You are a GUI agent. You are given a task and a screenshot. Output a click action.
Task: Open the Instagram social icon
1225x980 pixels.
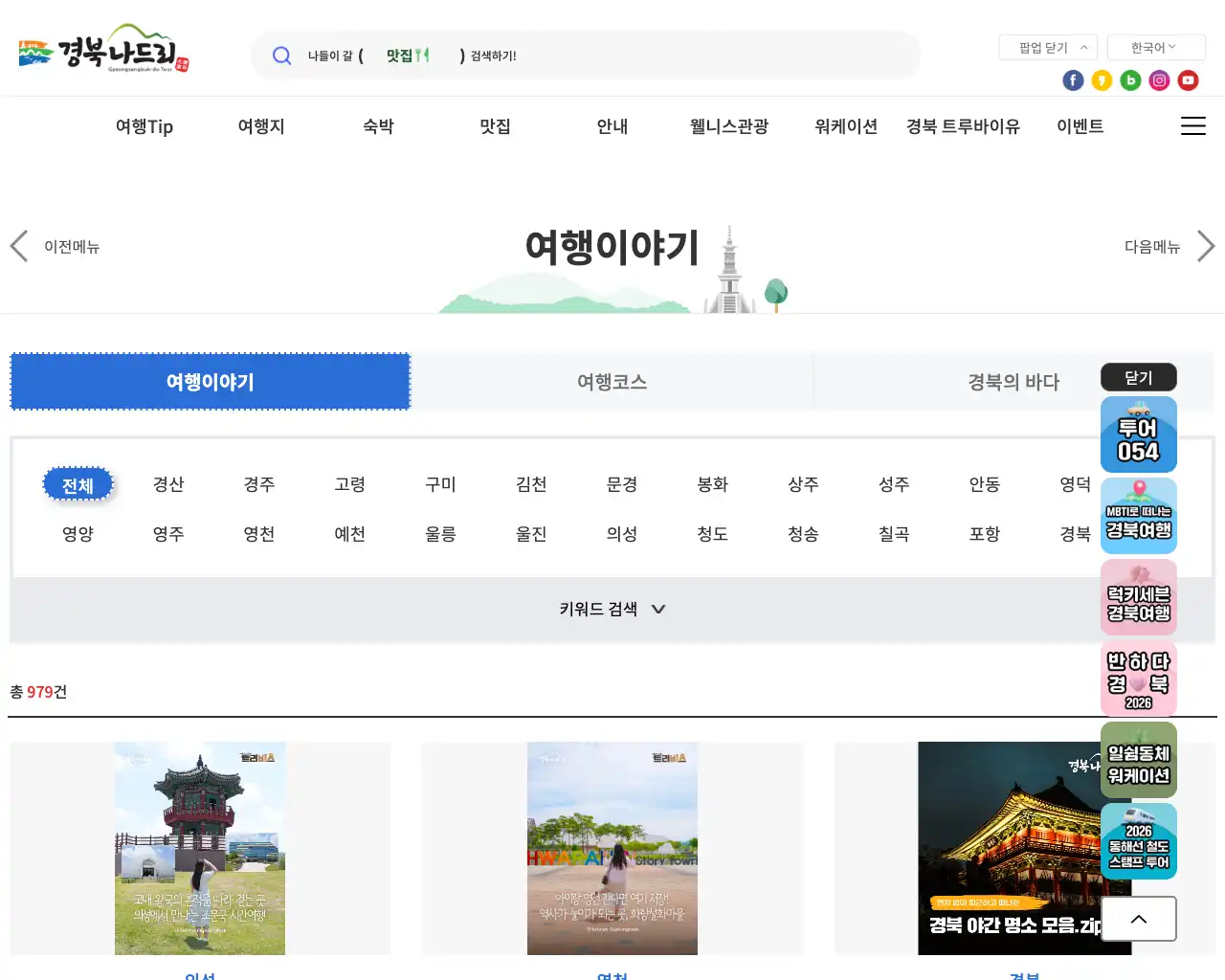[1159, 80]
